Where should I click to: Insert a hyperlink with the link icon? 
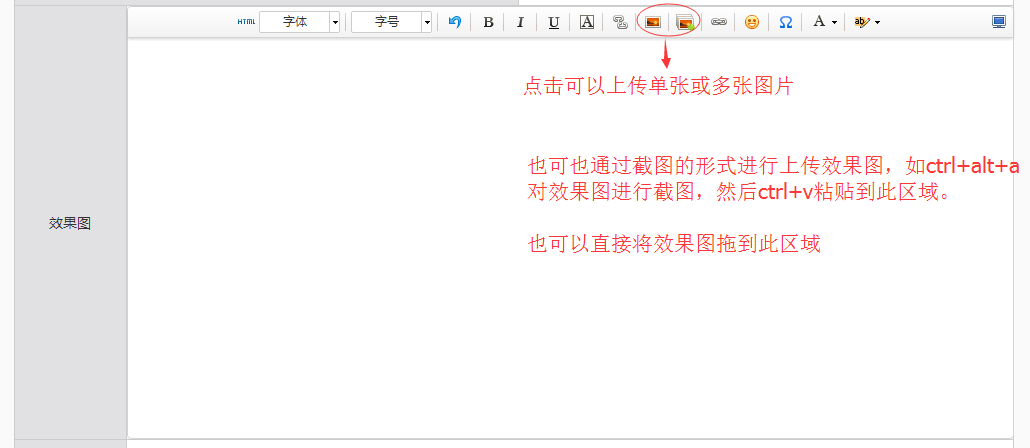click(x=718, y=22)
